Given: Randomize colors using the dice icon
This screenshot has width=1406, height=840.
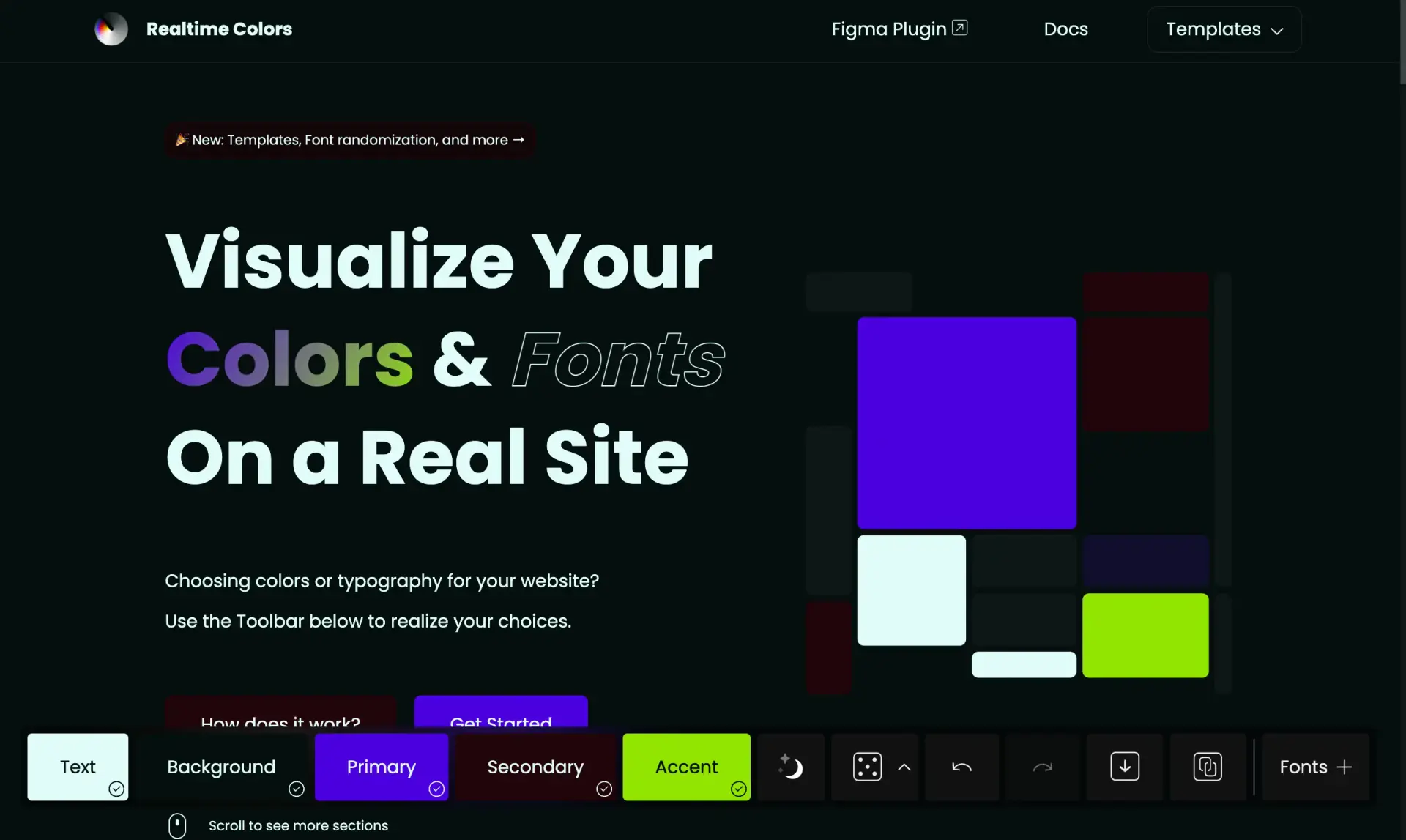Looking at the screenshot, I should point(867,767).
